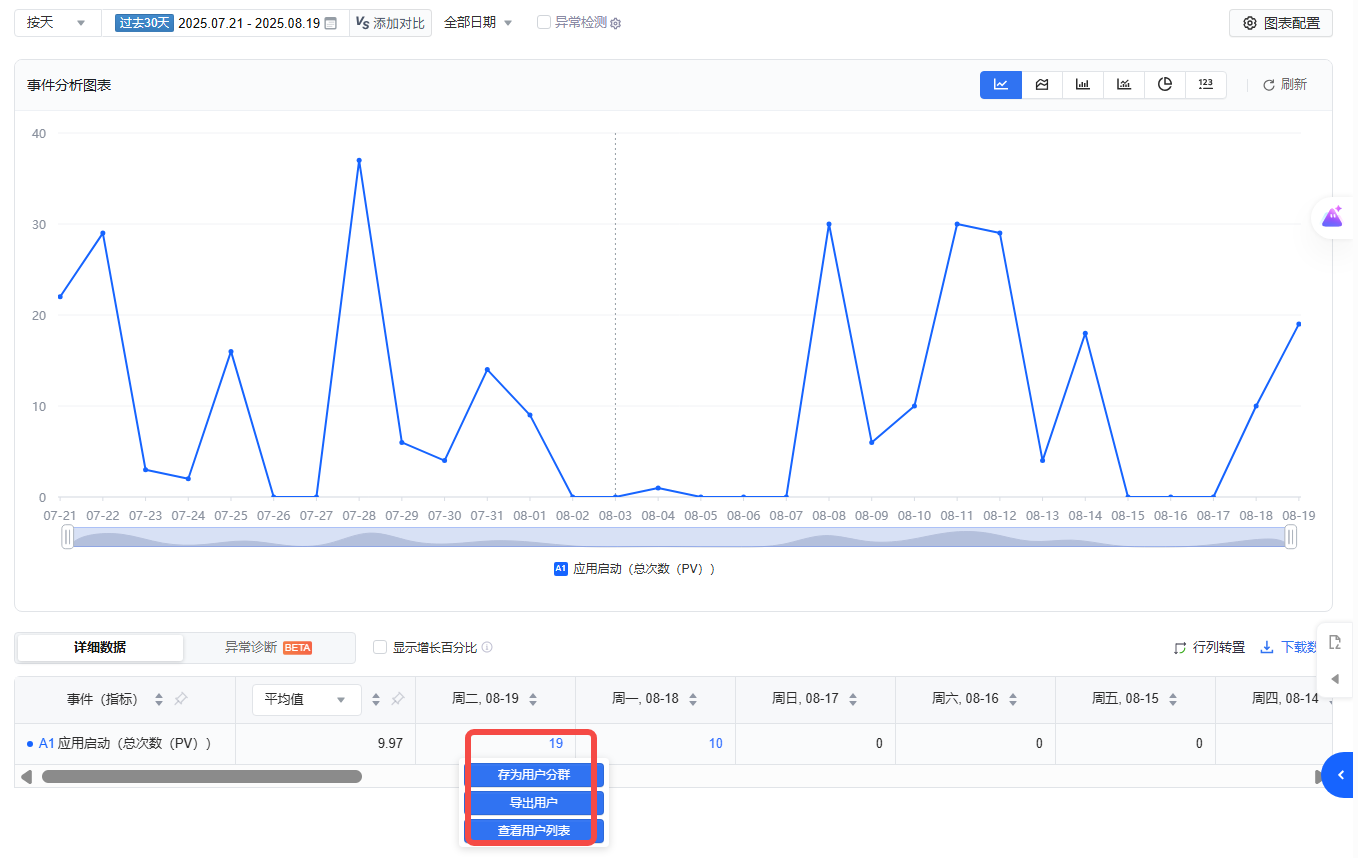
Task: Open the 全部日期 dropdown
Action: coord(478,22)
